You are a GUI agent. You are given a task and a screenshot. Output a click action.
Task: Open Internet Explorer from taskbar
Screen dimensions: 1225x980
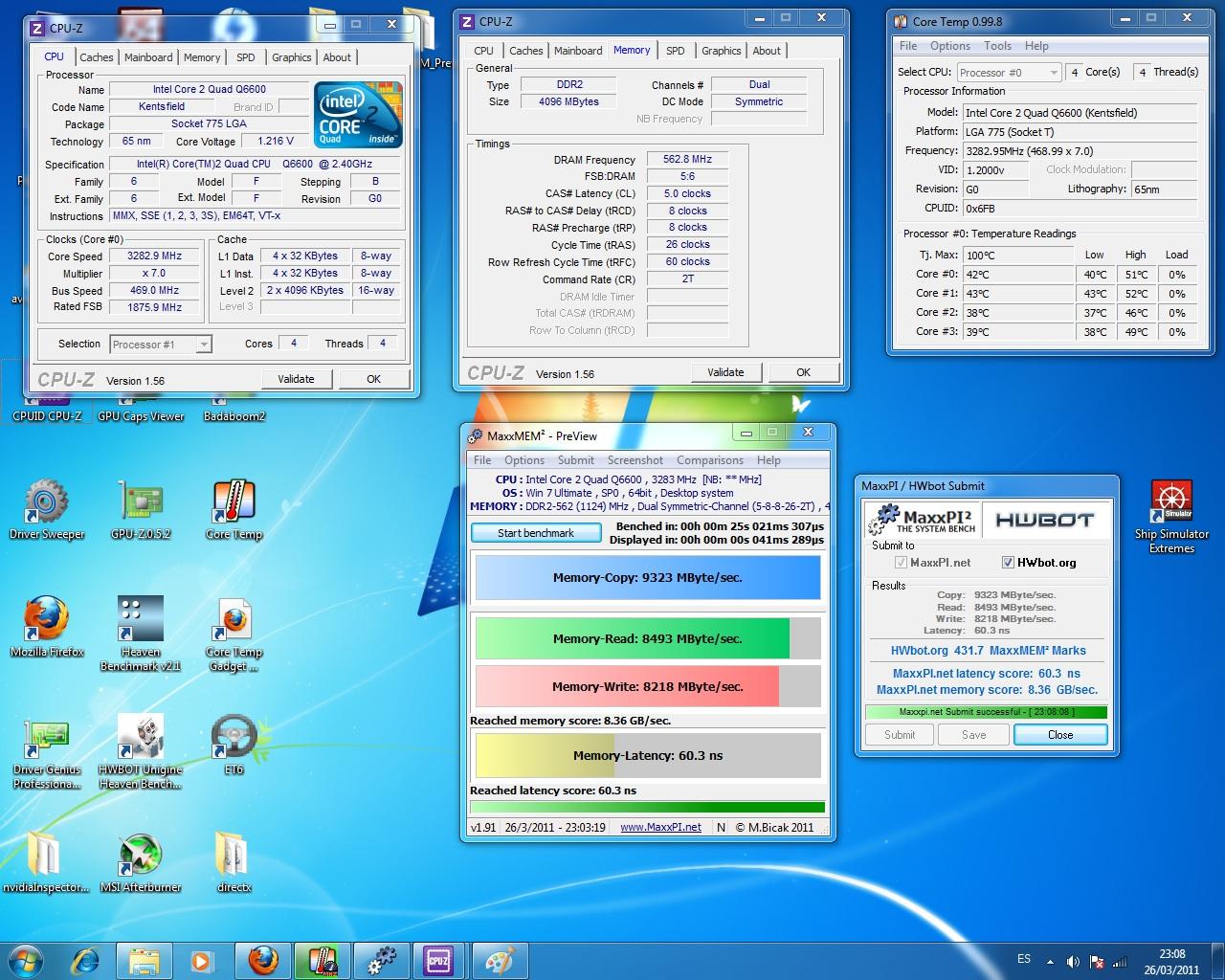tap(86, 960)
